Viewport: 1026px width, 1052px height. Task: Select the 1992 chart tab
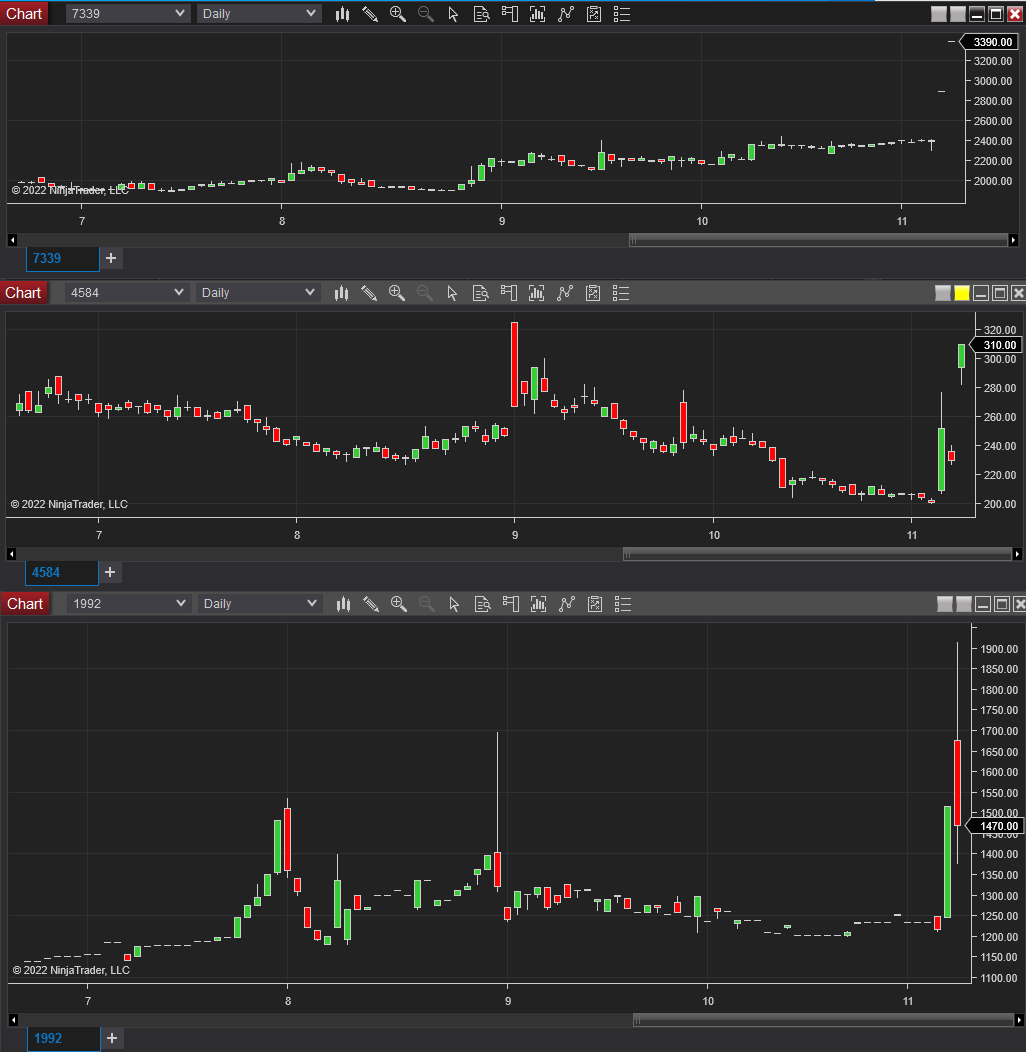coord(63,1039)
